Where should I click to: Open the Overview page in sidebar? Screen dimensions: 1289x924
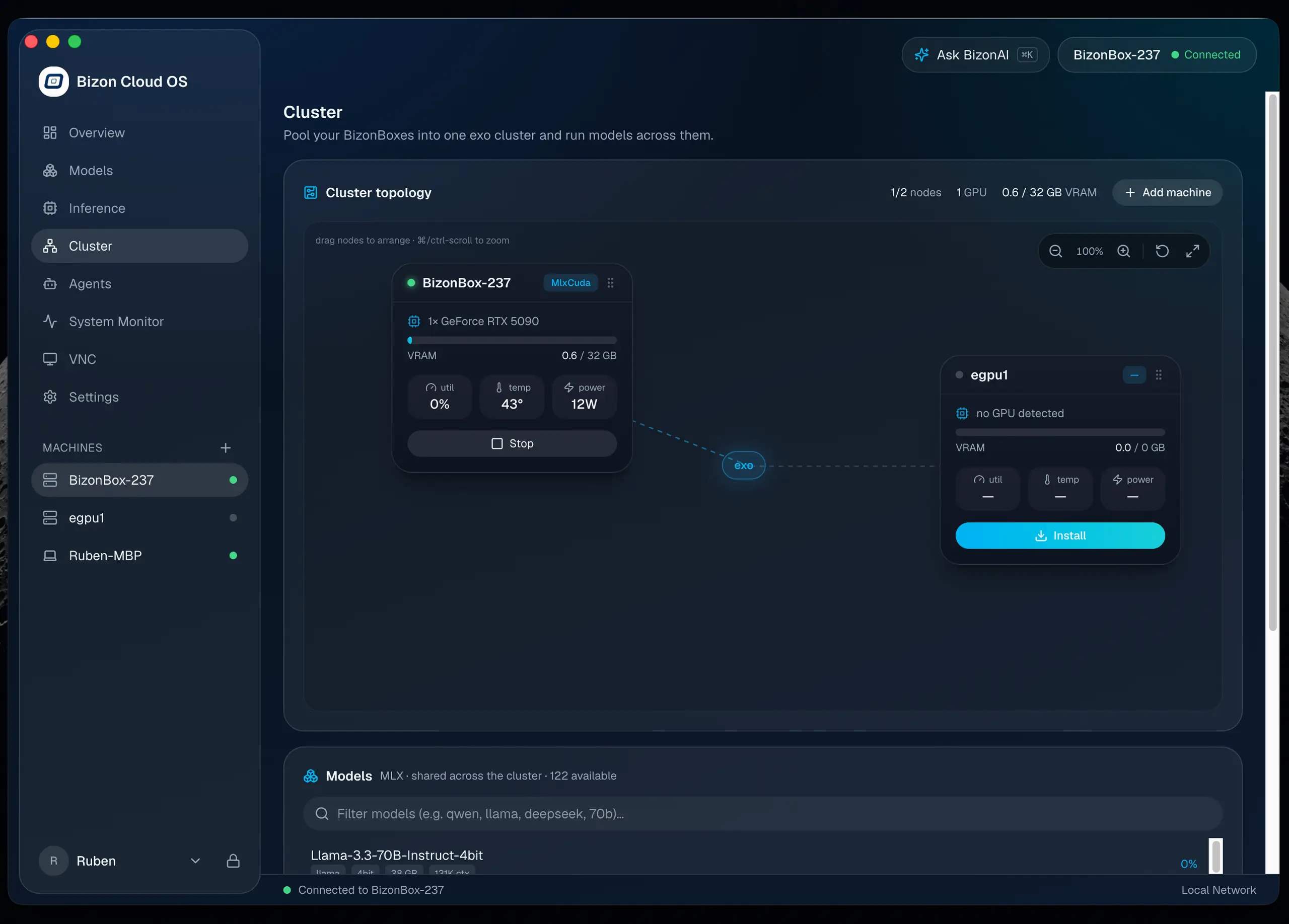pyautogui.click(x=139, y=133)
